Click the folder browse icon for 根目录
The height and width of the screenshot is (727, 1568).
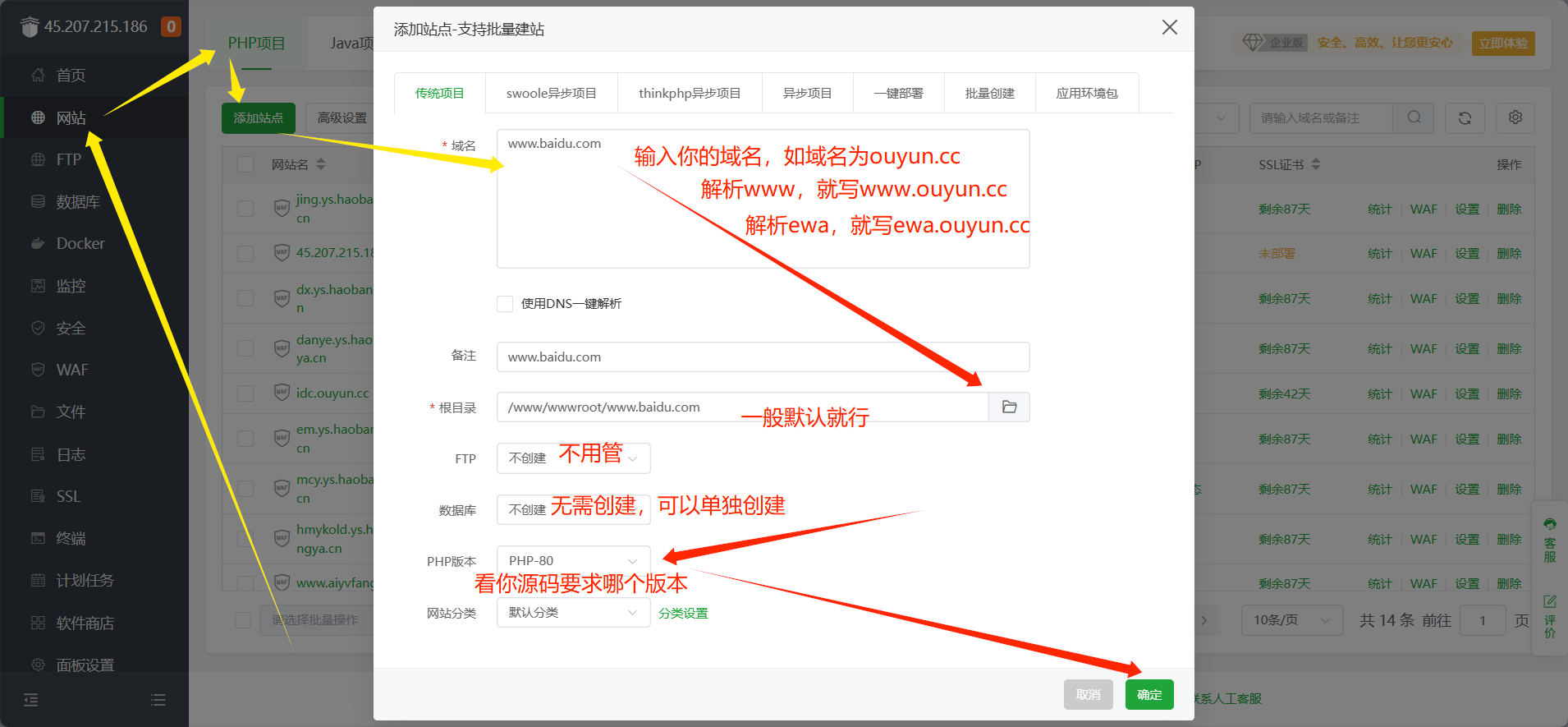[x=1010, y=407]
